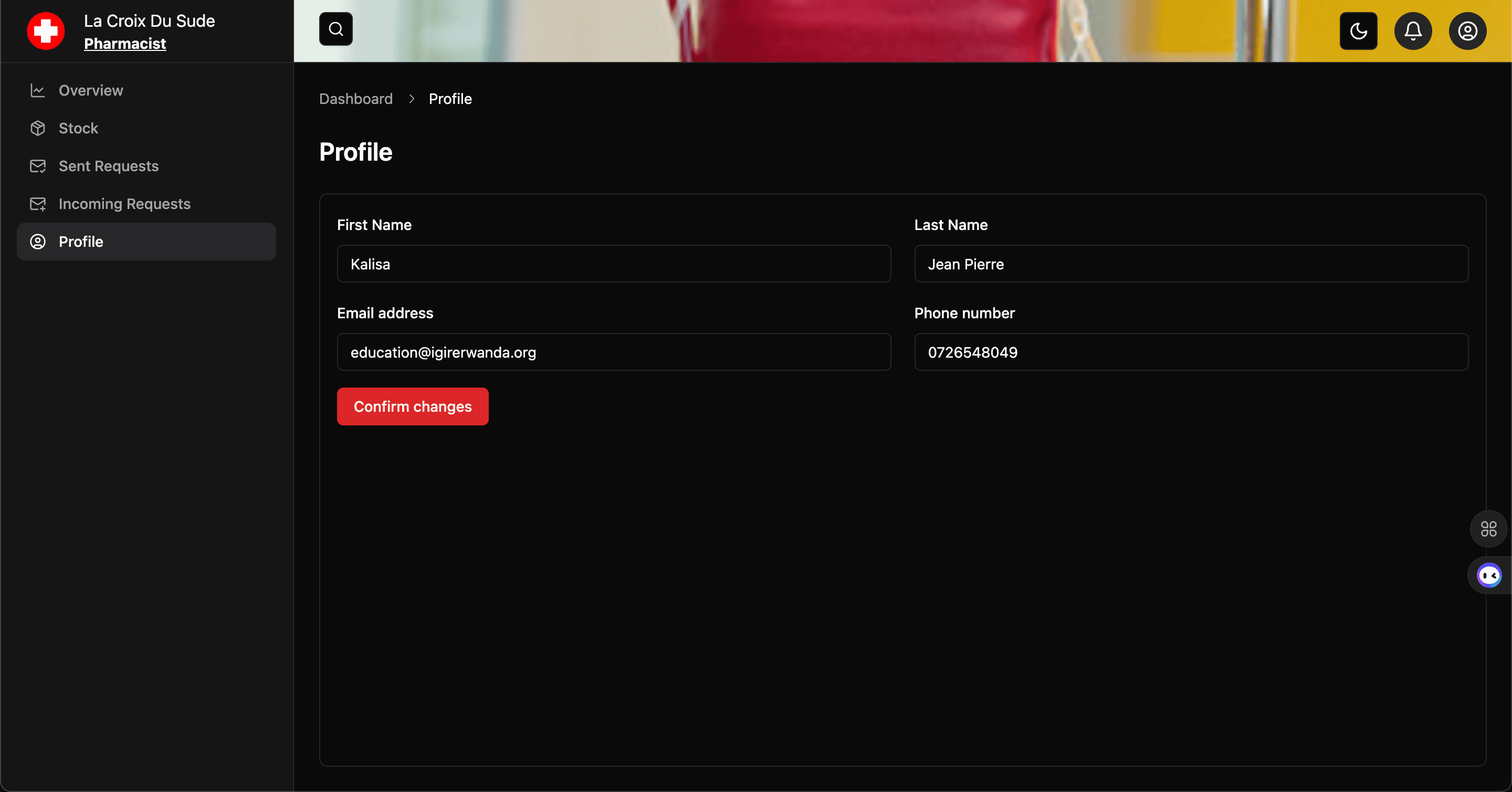Image resolution: width=1512 pixels, height=792 pixels.
Task: Click the Incoming Requests envelope icon
Action: [38, 204]
